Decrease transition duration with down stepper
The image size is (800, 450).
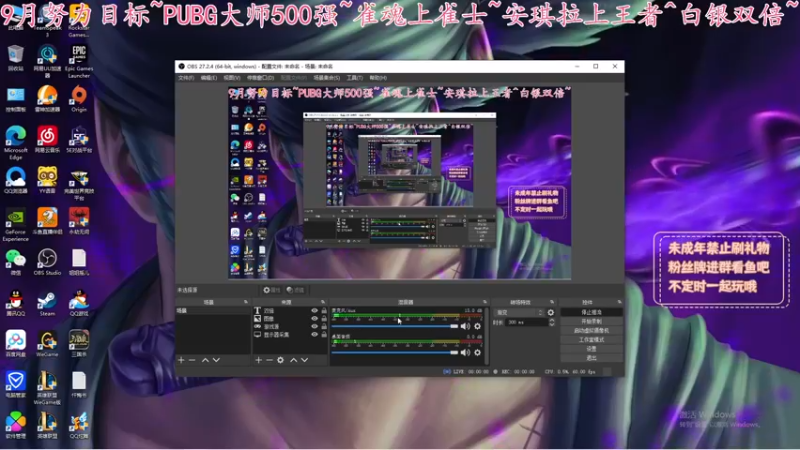pos(552,324)
